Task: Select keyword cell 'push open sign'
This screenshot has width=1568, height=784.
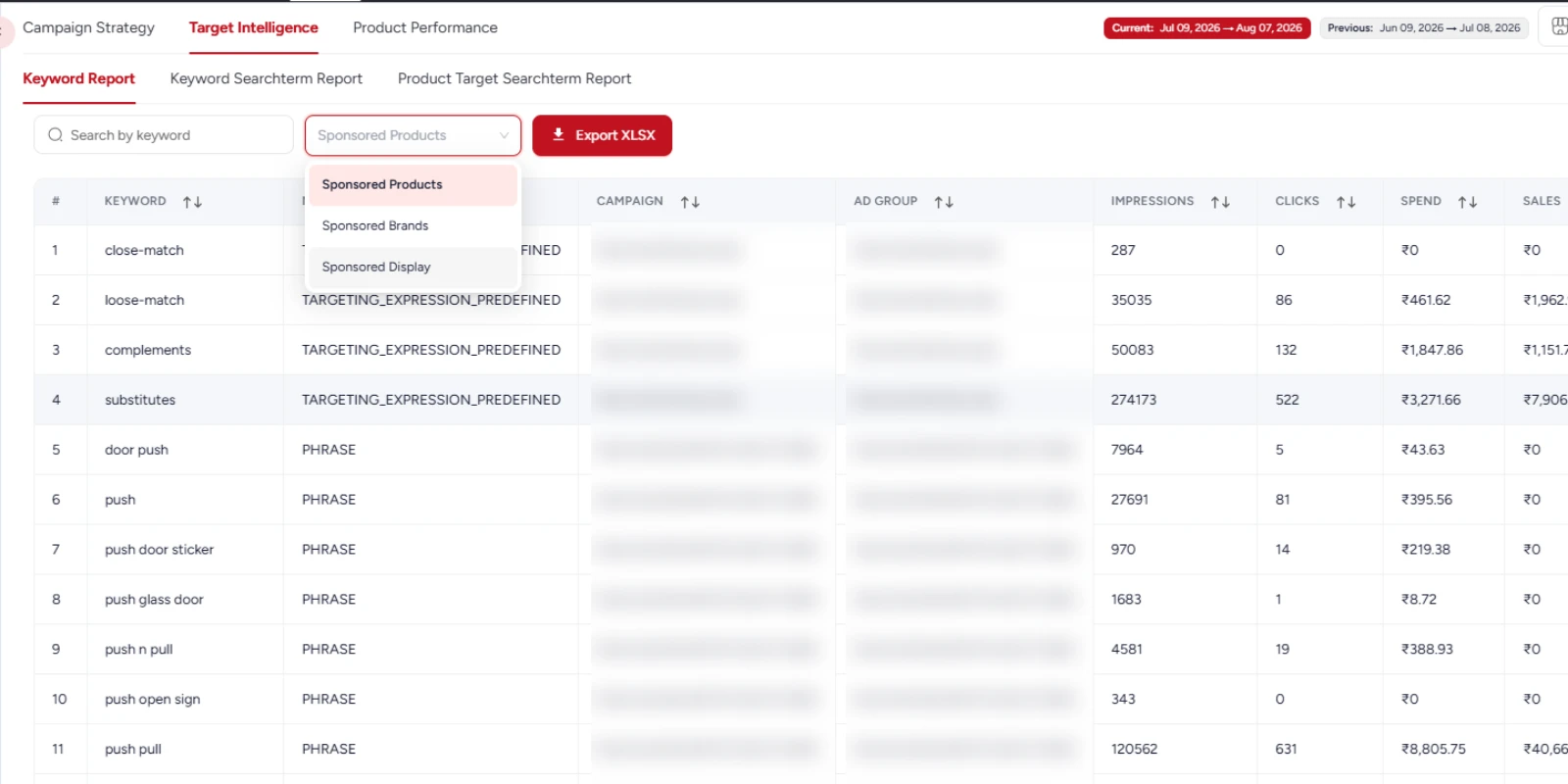Action: [x=152, y=700]
